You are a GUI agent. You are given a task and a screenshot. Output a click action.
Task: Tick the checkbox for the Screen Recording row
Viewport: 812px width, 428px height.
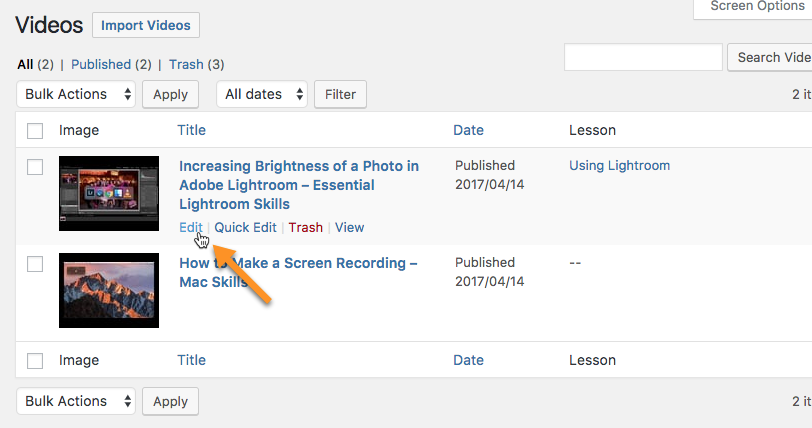click(x=35, y=264)
